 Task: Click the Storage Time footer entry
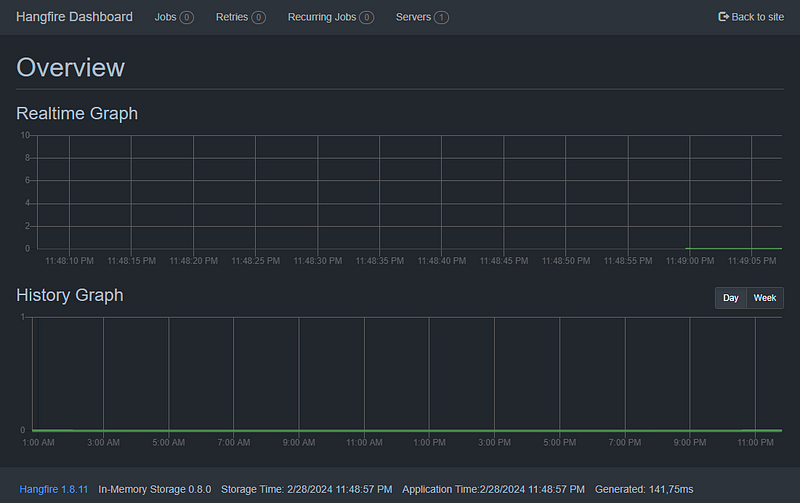coord(307,489)
